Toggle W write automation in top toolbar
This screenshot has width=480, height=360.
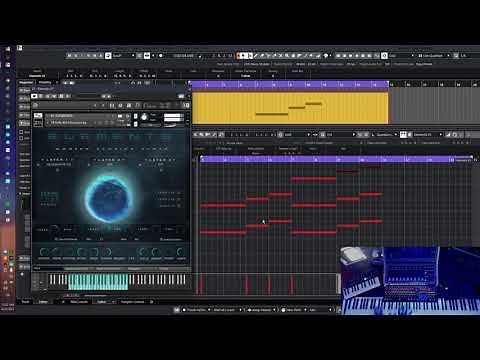pos(94,55)
